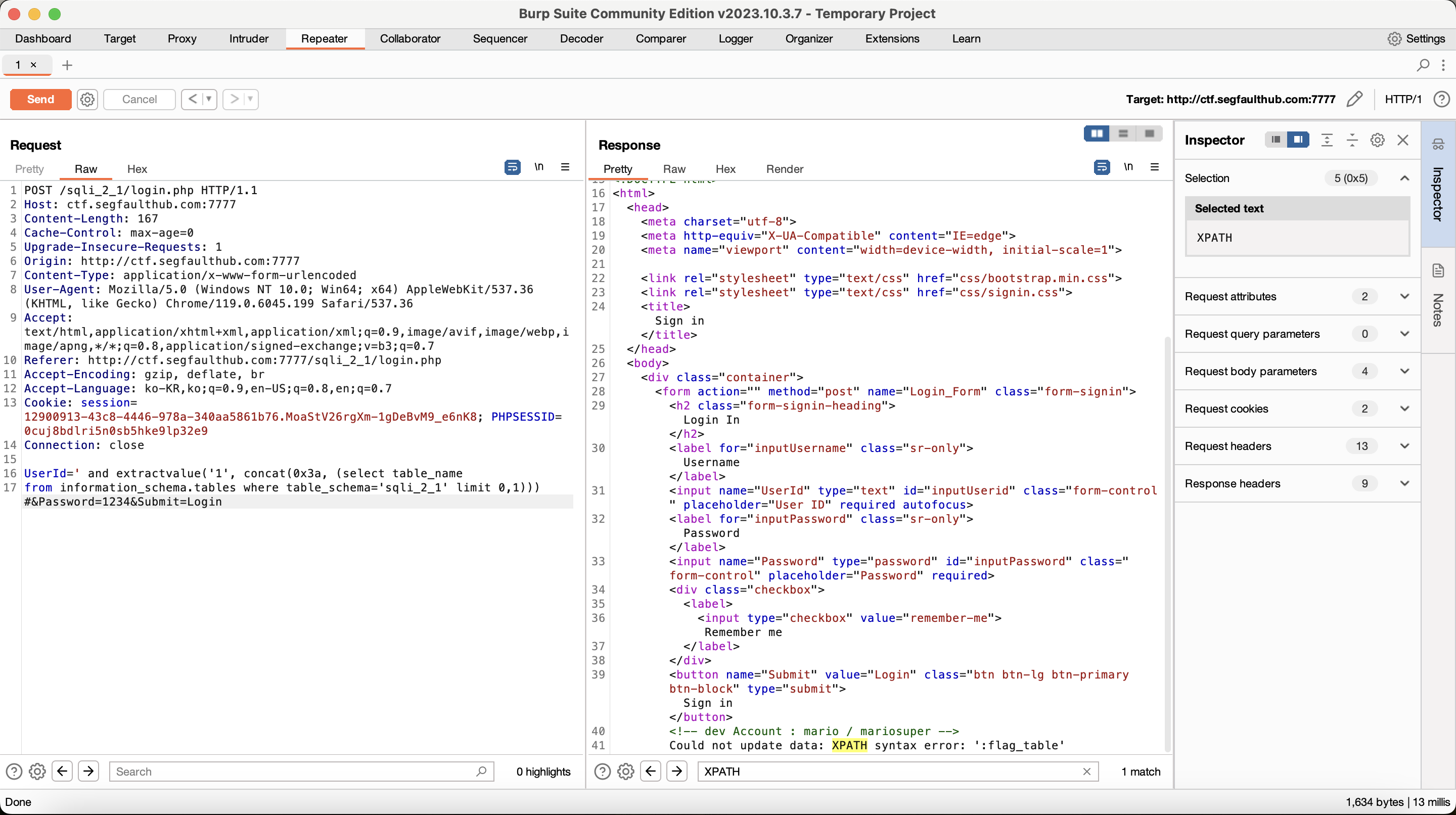Open the Repeater help question mark icon
The width and height of the screenshot is (1456, 815).
(x=1441, y=99)
